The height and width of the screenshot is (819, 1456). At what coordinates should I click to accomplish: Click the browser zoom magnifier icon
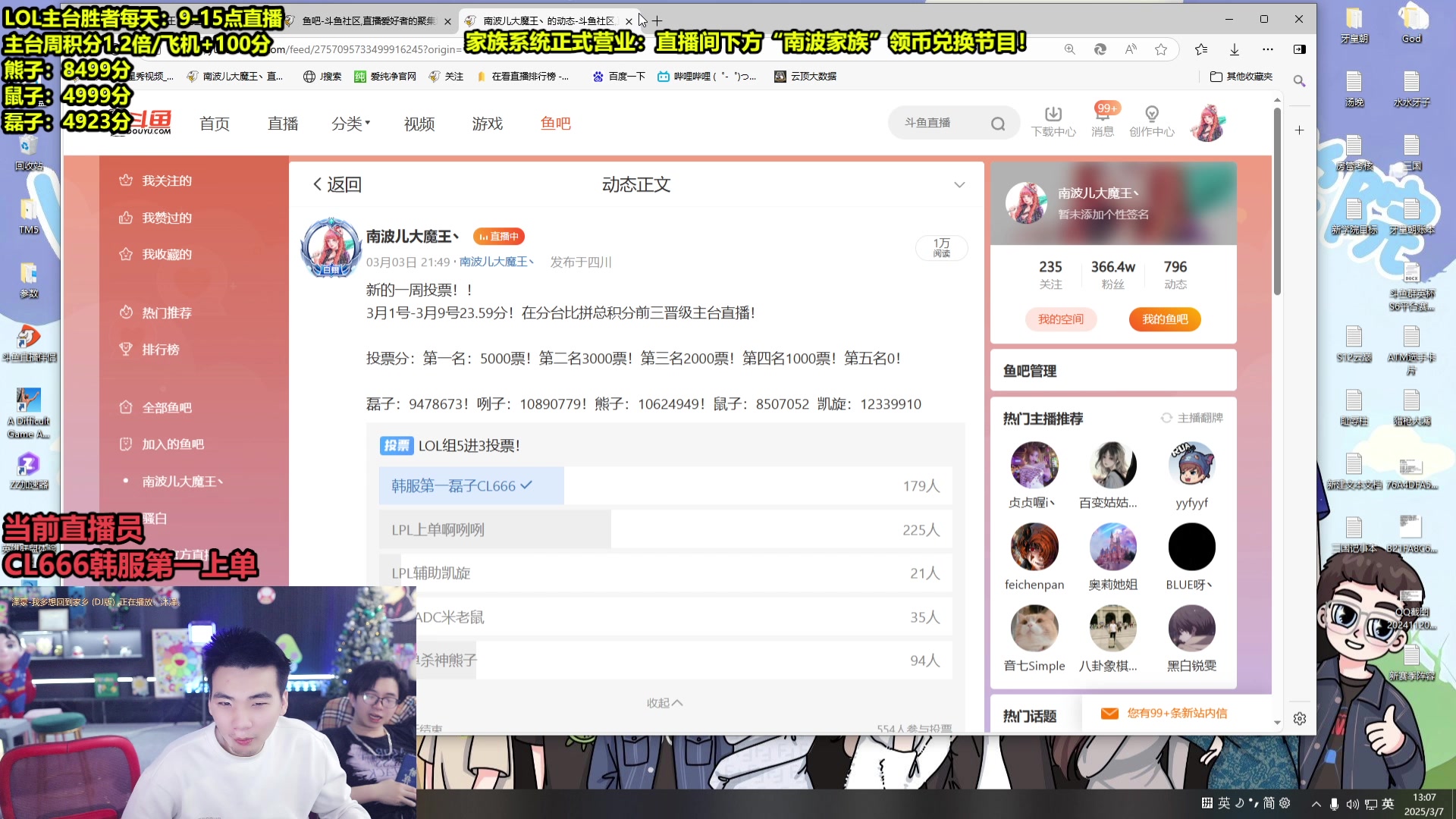point(1070,49)
